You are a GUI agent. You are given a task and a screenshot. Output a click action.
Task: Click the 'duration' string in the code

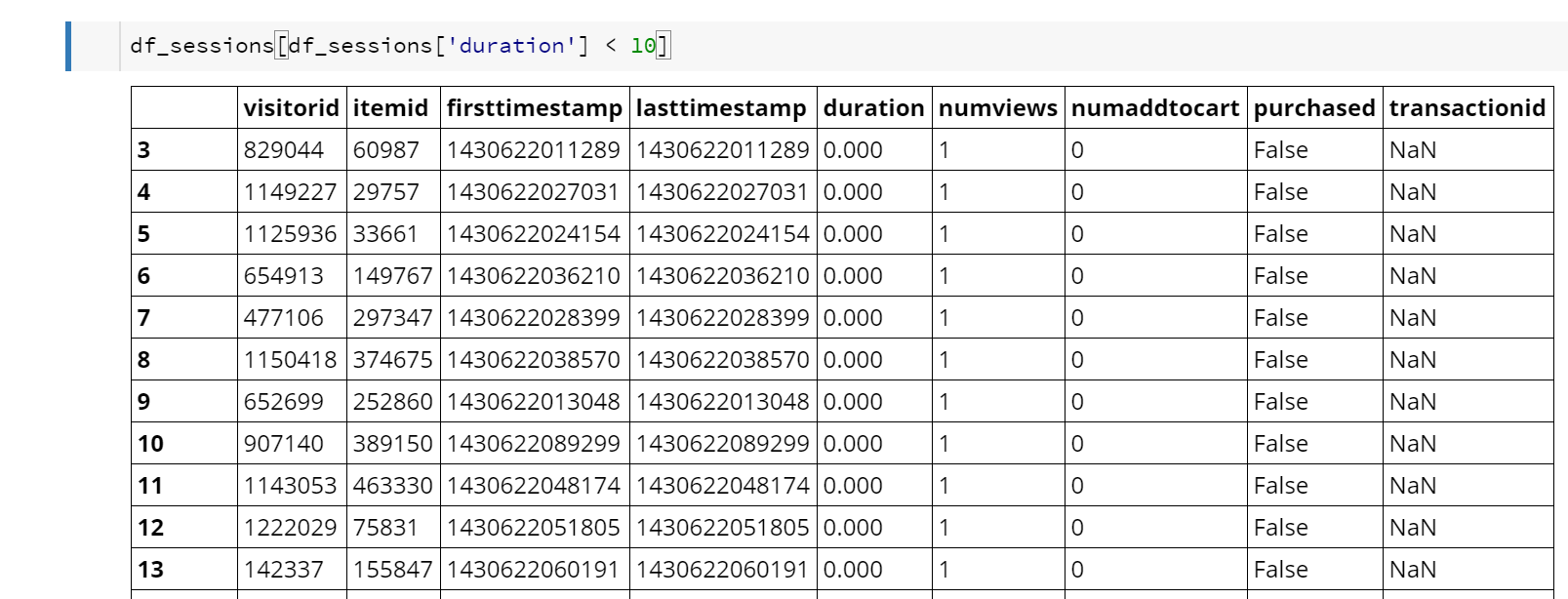[x=511, y=46]
